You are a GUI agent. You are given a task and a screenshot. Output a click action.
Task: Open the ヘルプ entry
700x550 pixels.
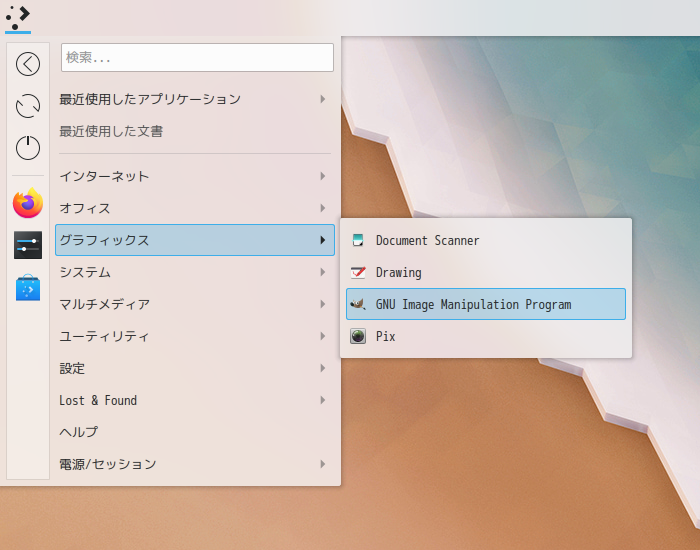[x=195, y=432]
